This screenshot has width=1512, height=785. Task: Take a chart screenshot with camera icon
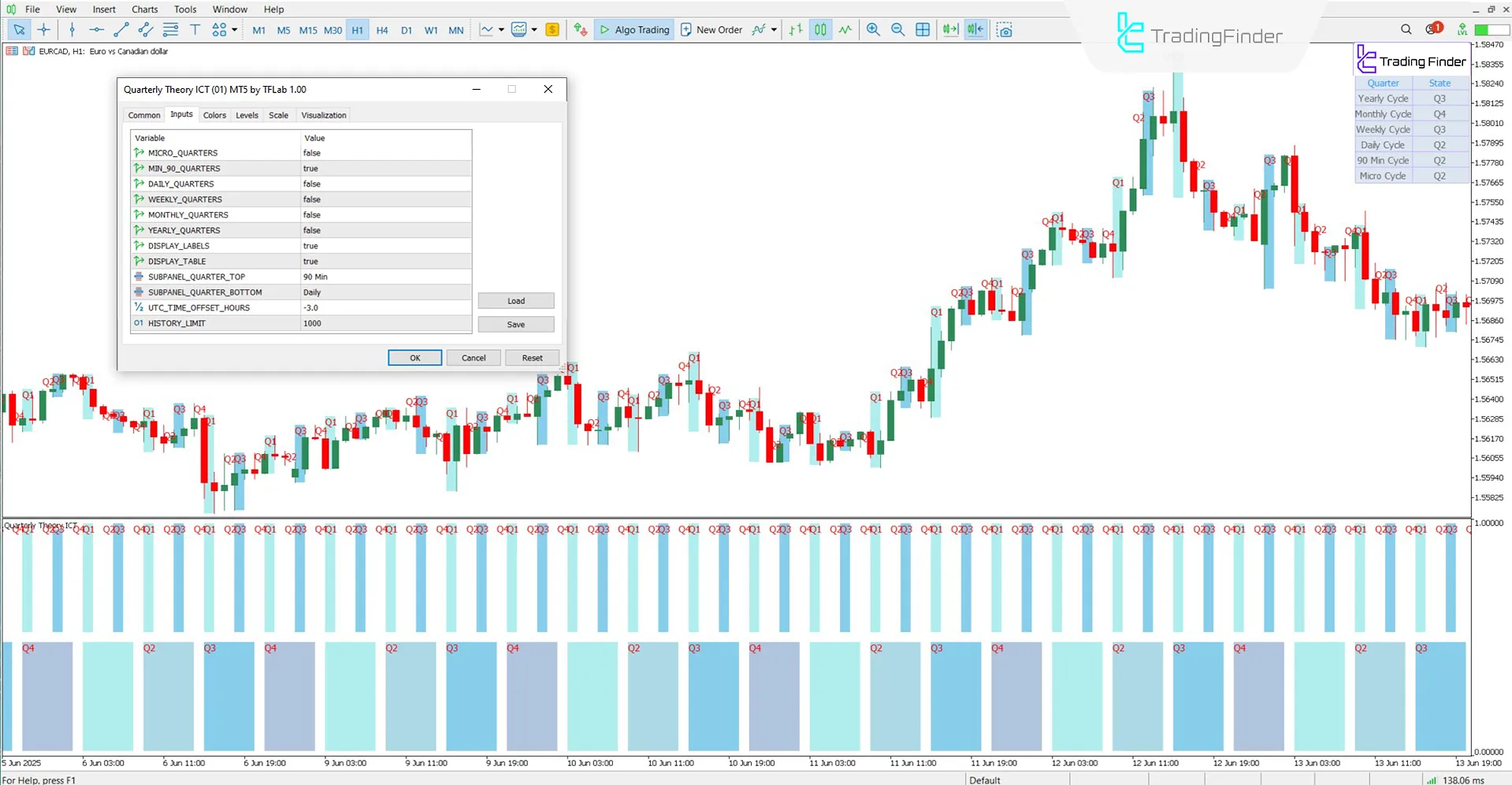point(1005,29)
